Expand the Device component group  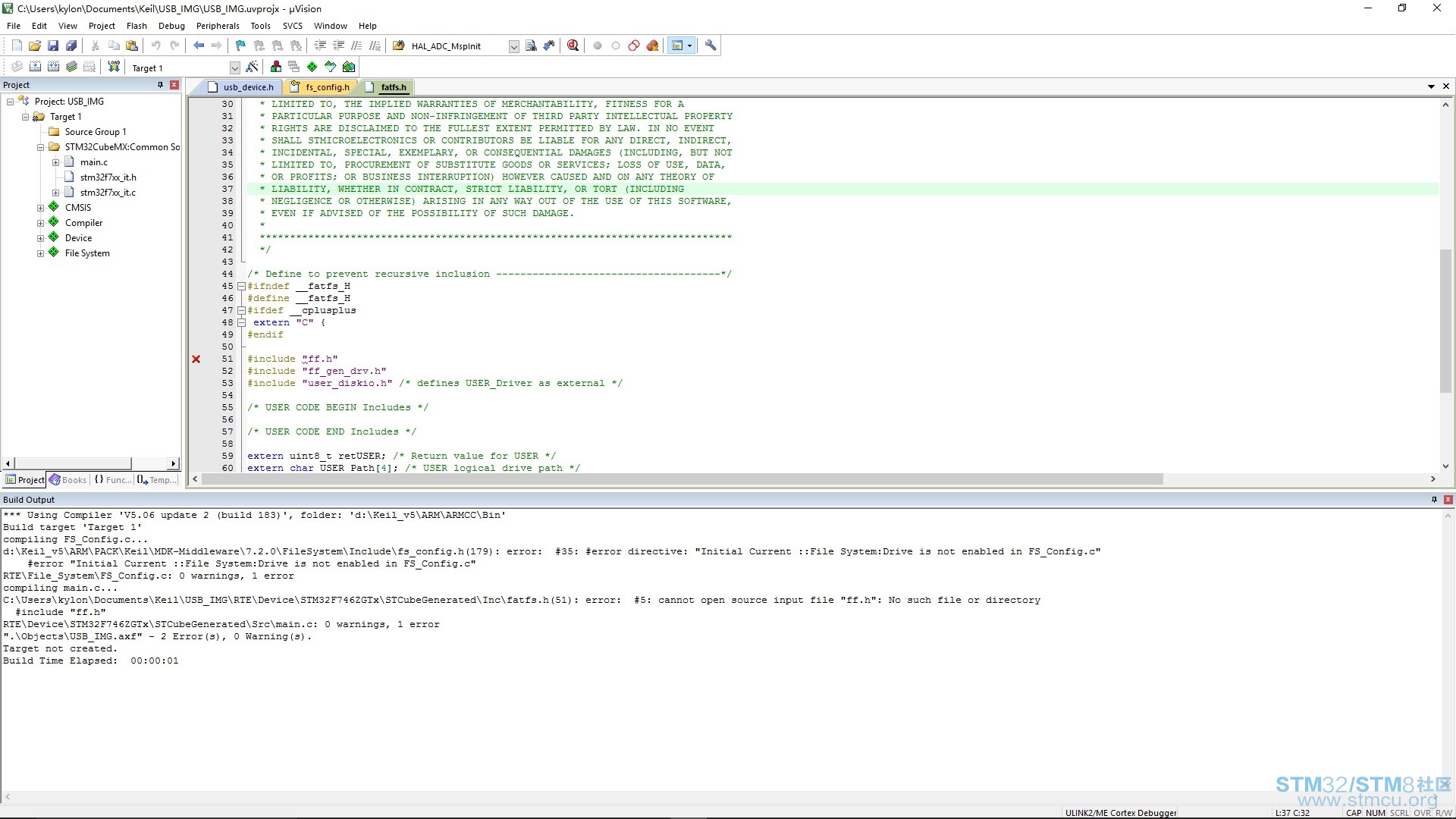[x=40, y=238]
